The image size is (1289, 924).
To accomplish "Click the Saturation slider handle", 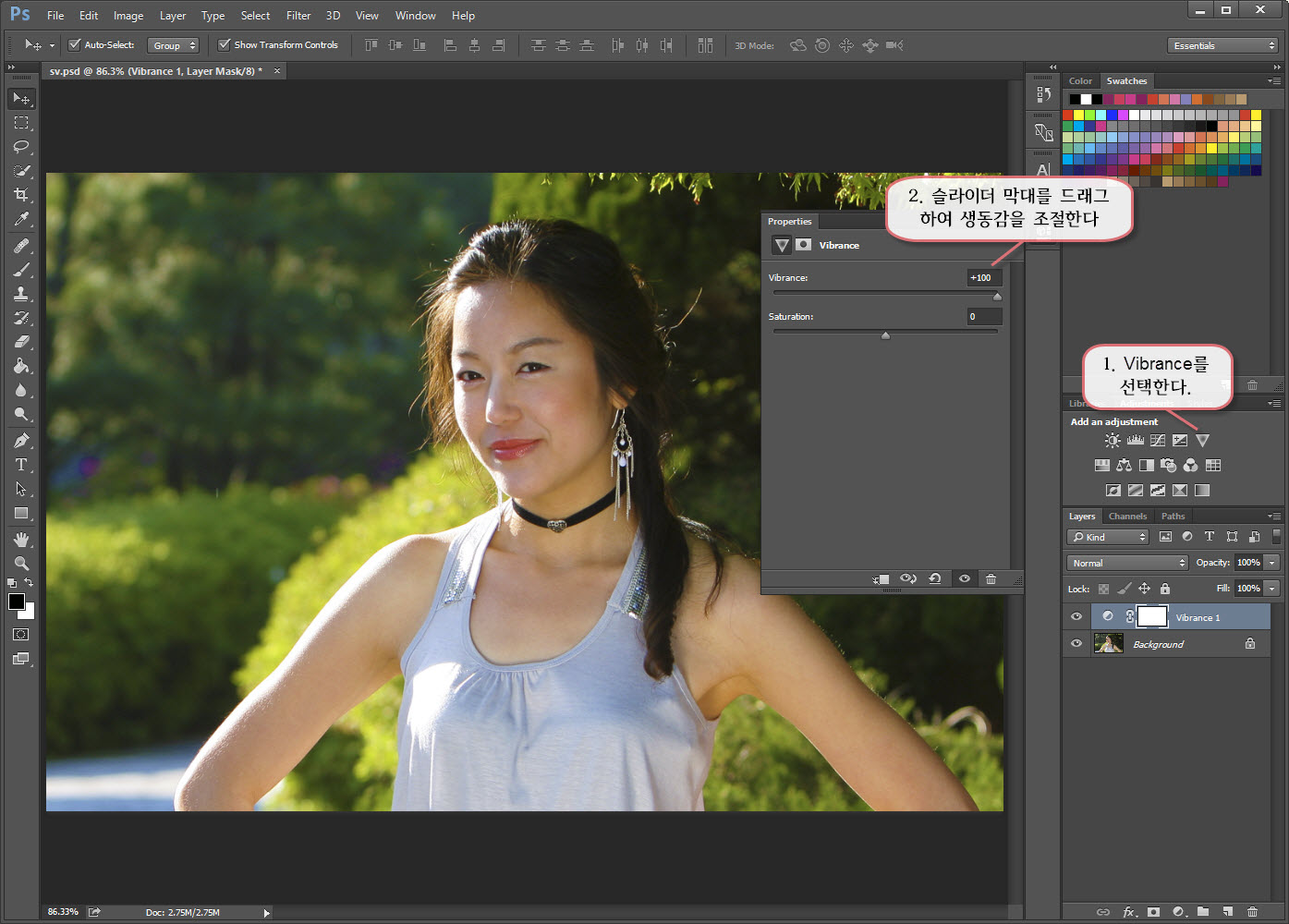I will coord(885,335).
